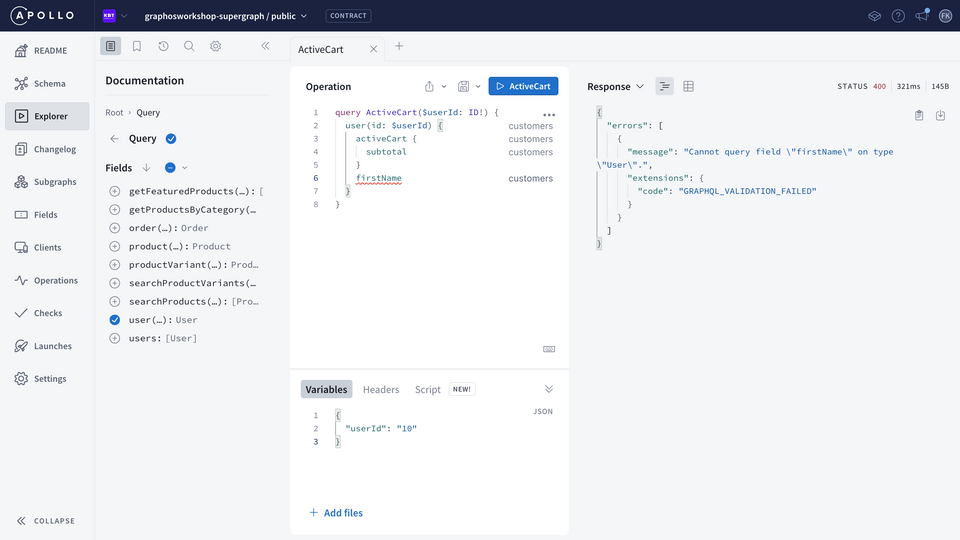Go to the Schema page
The width and height of the screenshot is (960, 540).
(x=47, y=83)
